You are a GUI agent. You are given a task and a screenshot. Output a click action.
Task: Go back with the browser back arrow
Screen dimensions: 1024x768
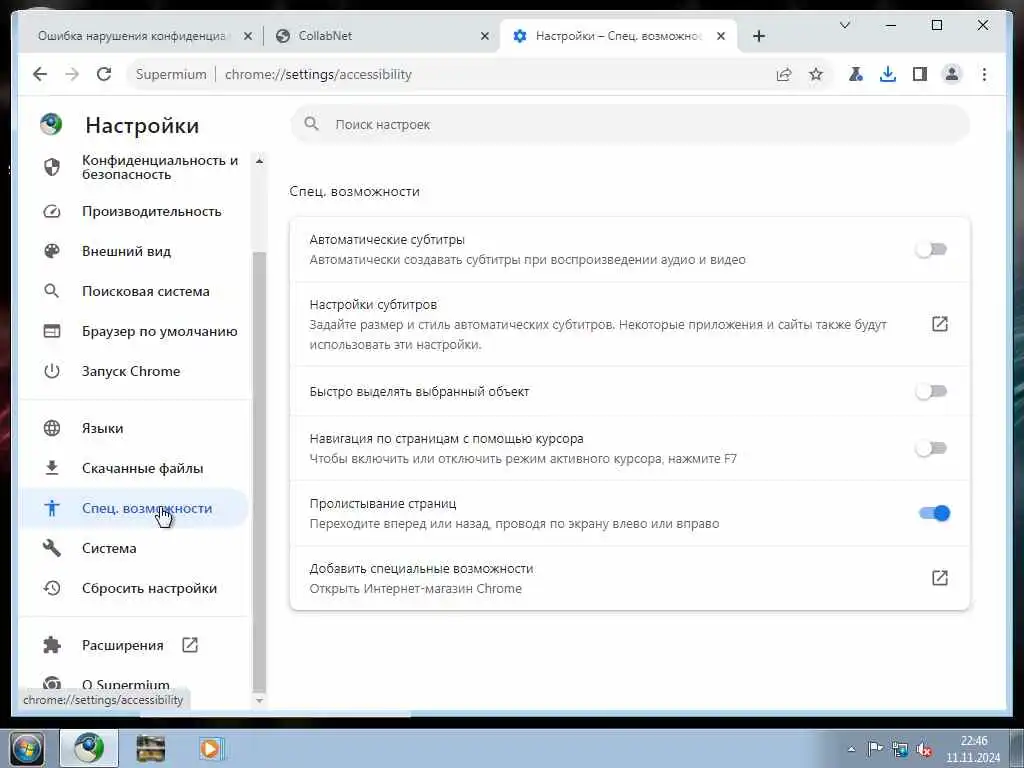40,74
